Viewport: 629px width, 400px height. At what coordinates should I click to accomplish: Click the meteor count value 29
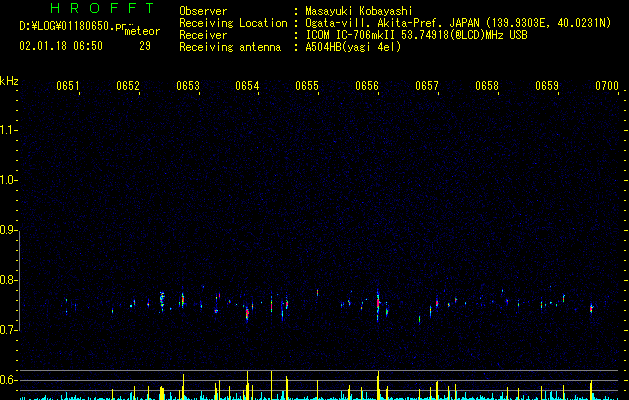pos(145,46)
